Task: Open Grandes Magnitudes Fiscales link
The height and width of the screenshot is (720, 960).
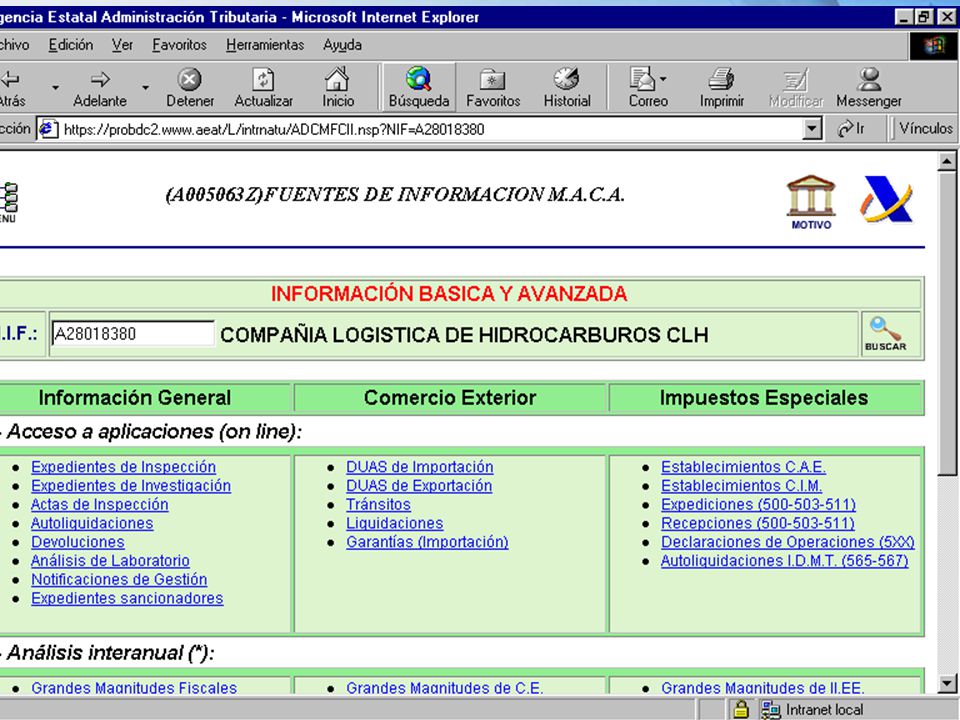Action: [134, 688]
